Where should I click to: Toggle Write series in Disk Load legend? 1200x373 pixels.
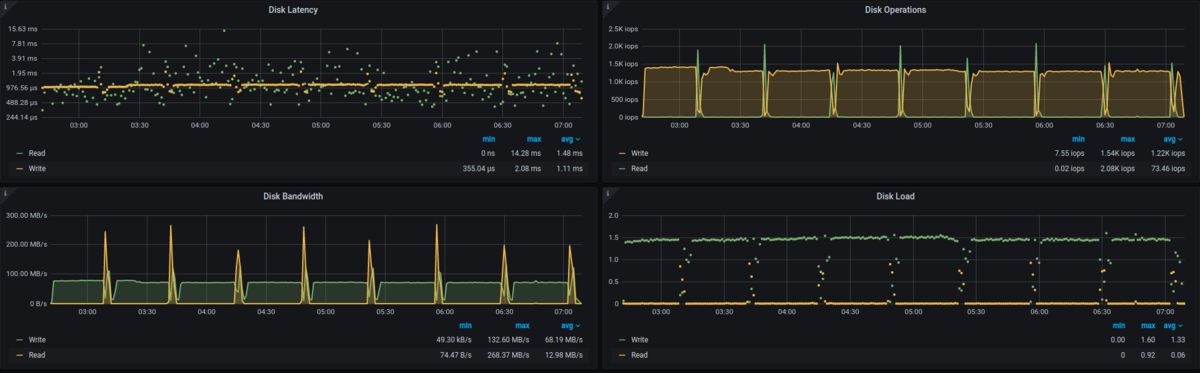pos(641,339)
